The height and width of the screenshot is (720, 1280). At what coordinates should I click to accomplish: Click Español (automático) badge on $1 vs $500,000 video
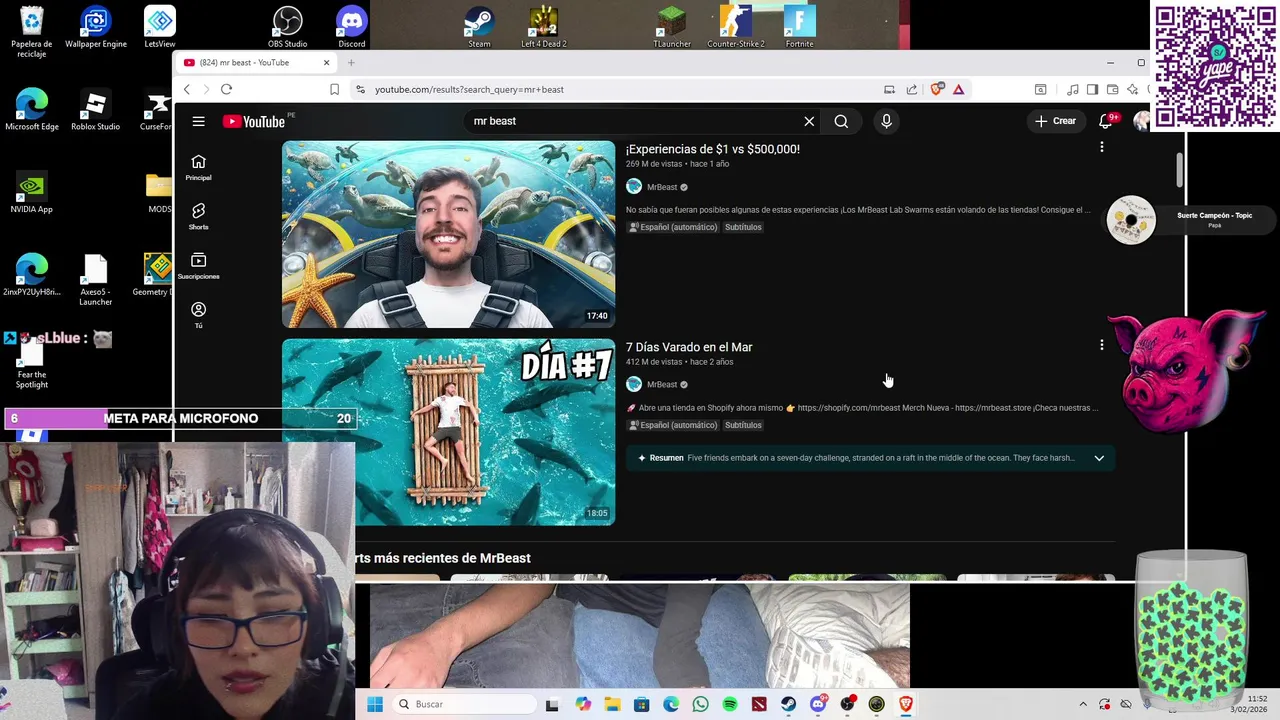pyautogui.click(x=673, y=227)
